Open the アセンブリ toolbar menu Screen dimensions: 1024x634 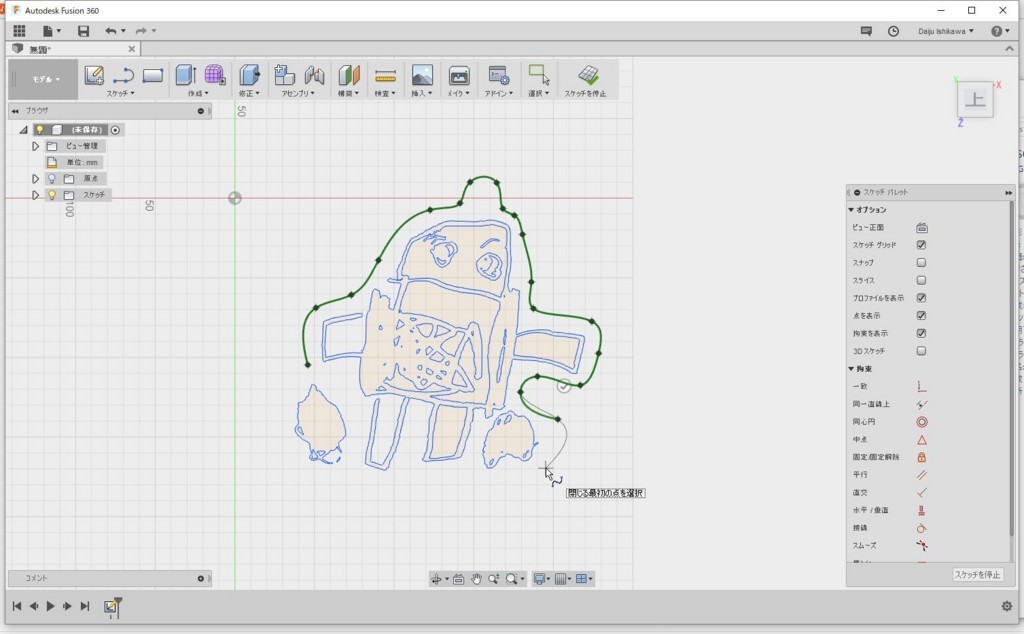[x=298, y=93]
